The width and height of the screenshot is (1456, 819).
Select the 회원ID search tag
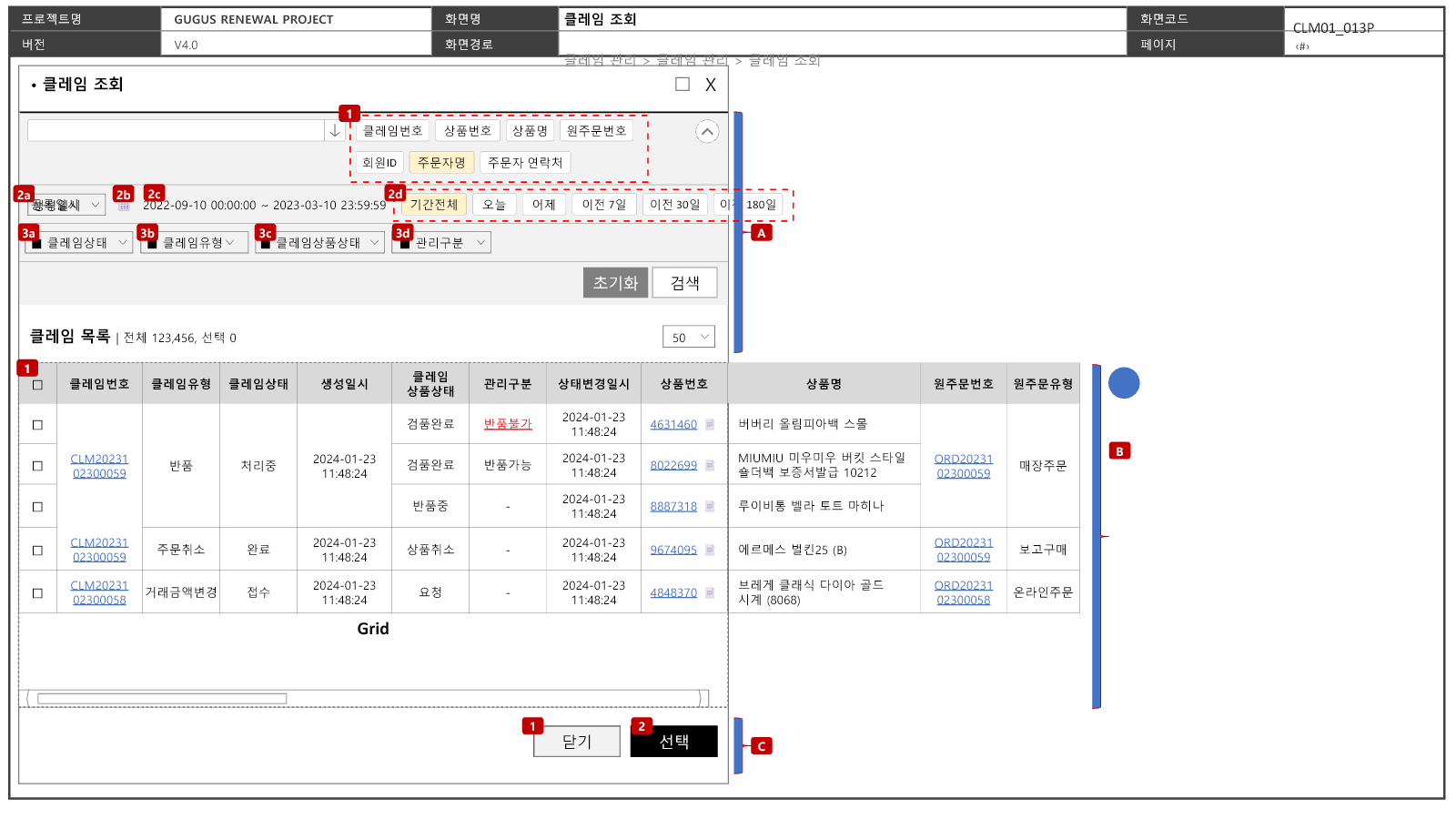(x=379, y=163)
